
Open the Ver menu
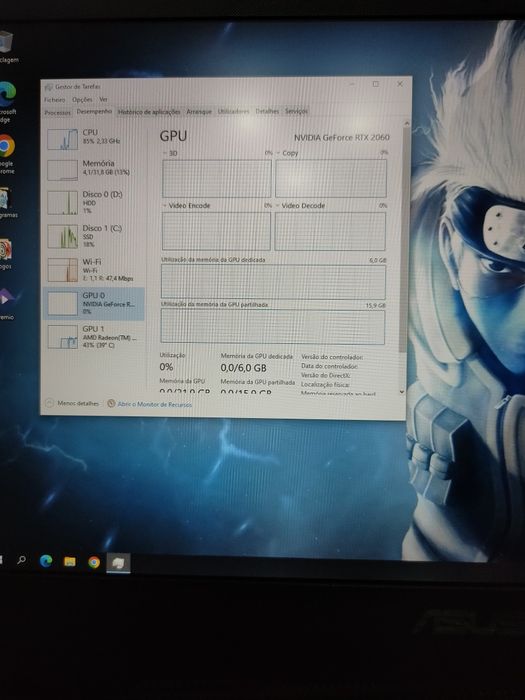(x=103, y=99)
